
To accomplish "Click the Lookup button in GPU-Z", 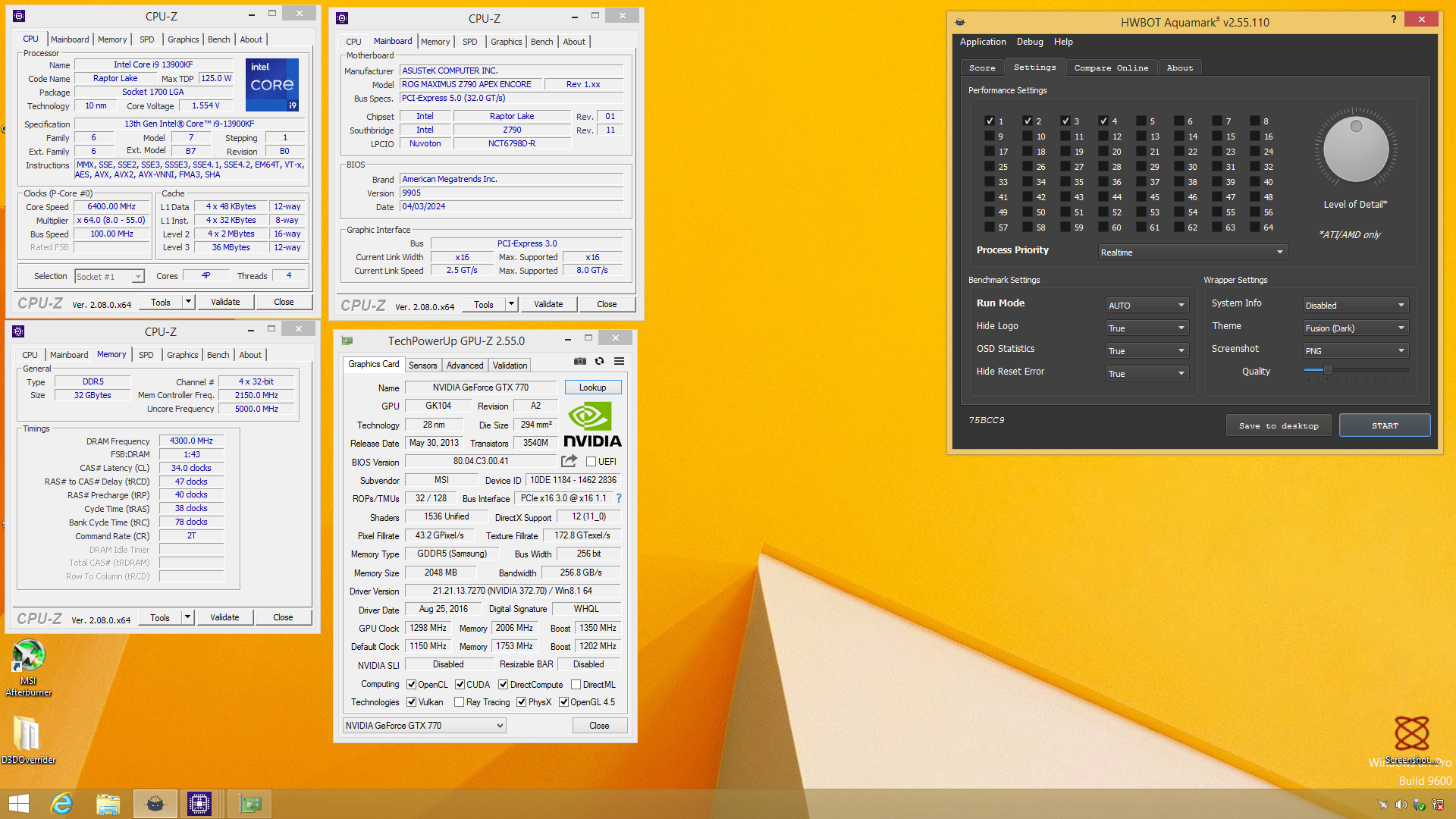I will pos(592,387).
